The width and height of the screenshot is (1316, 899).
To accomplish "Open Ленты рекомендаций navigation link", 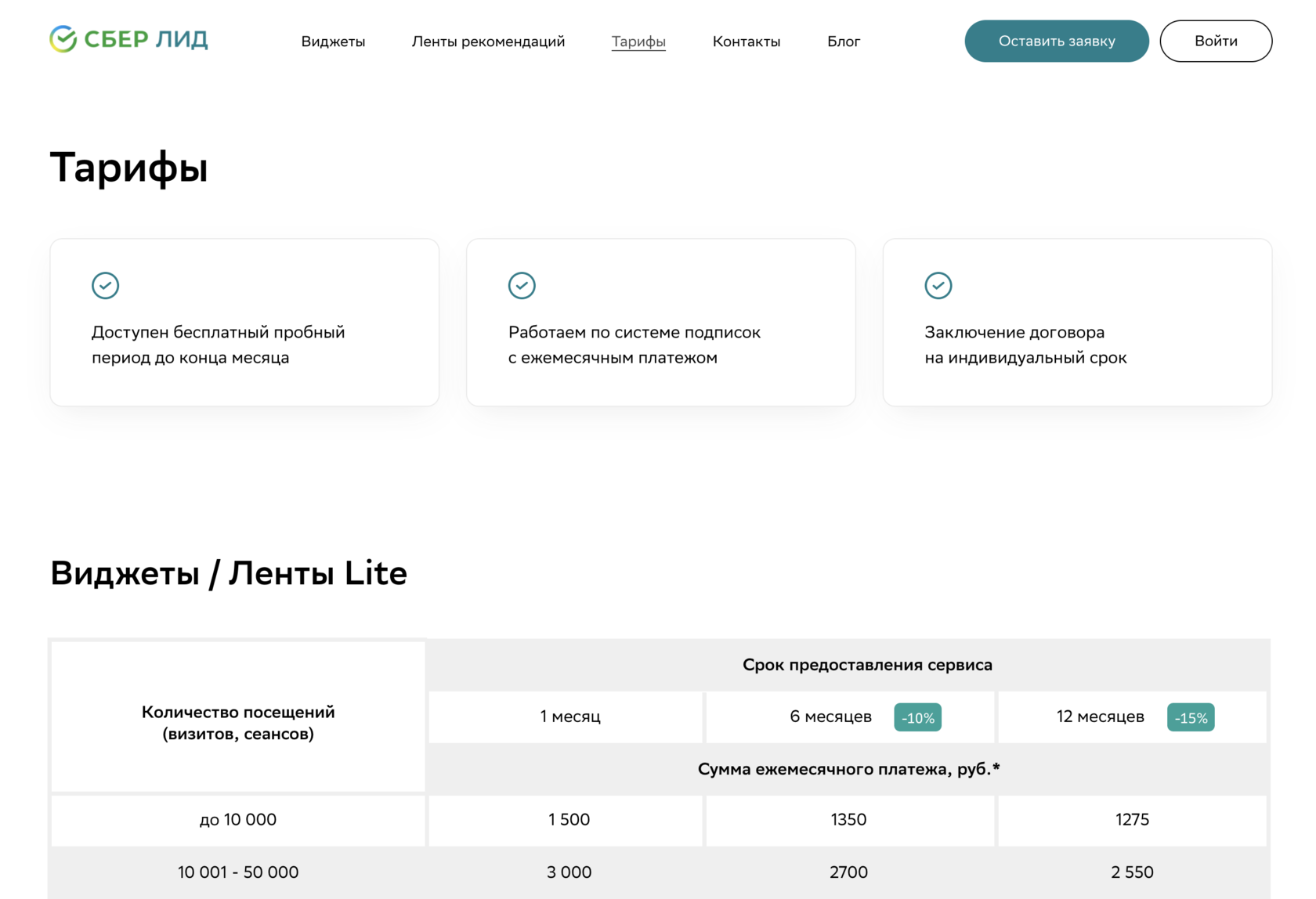I will pyautogui.click(x=488, y=42).
